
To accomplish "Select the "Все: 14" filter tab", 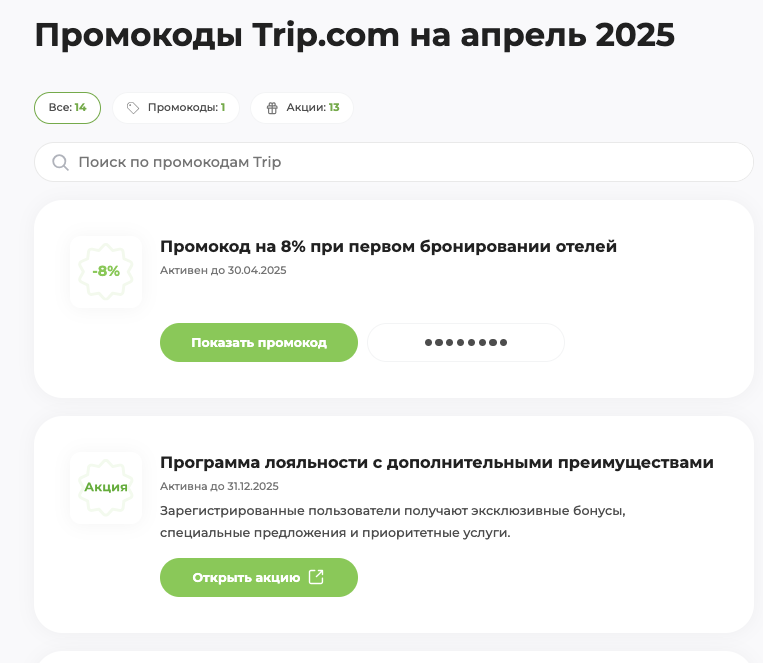I will pyautogui.click(x=68, y=108).
